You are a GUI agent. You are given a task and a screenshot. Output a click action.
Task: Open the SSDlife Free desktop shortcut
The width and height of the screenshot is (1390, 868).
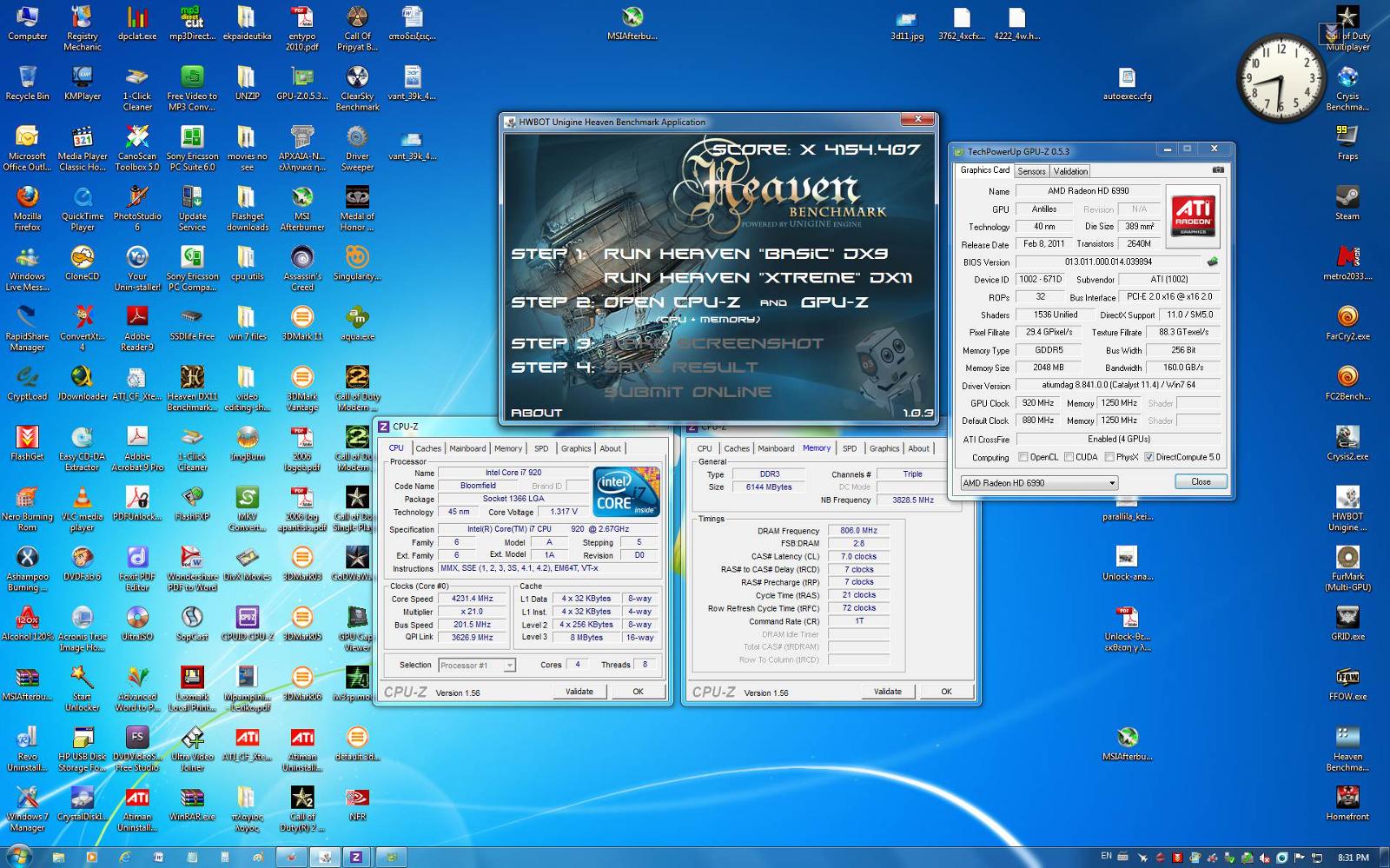192,323
